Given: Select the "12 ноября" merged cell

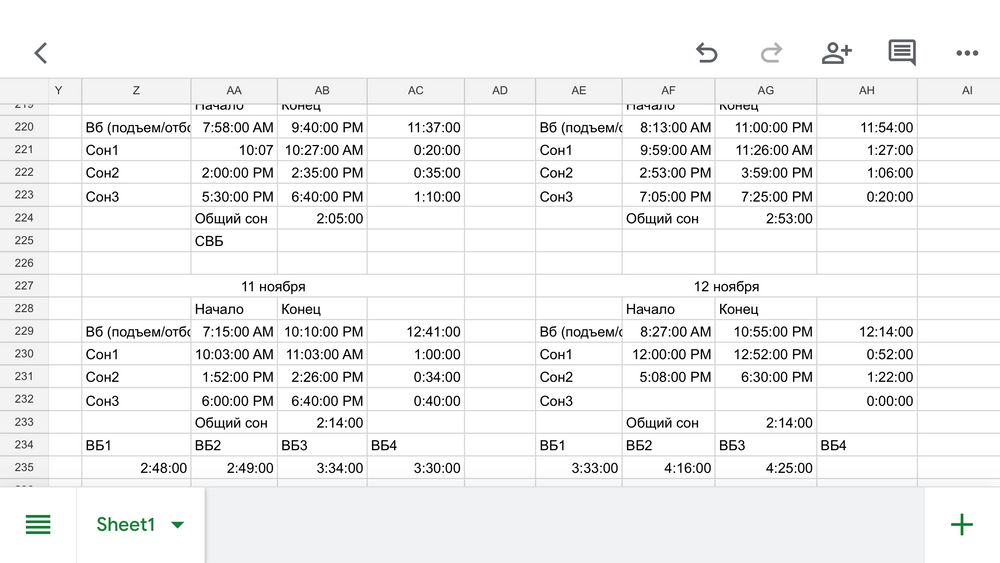Looking at the screenshot, I should coord(726,286).
